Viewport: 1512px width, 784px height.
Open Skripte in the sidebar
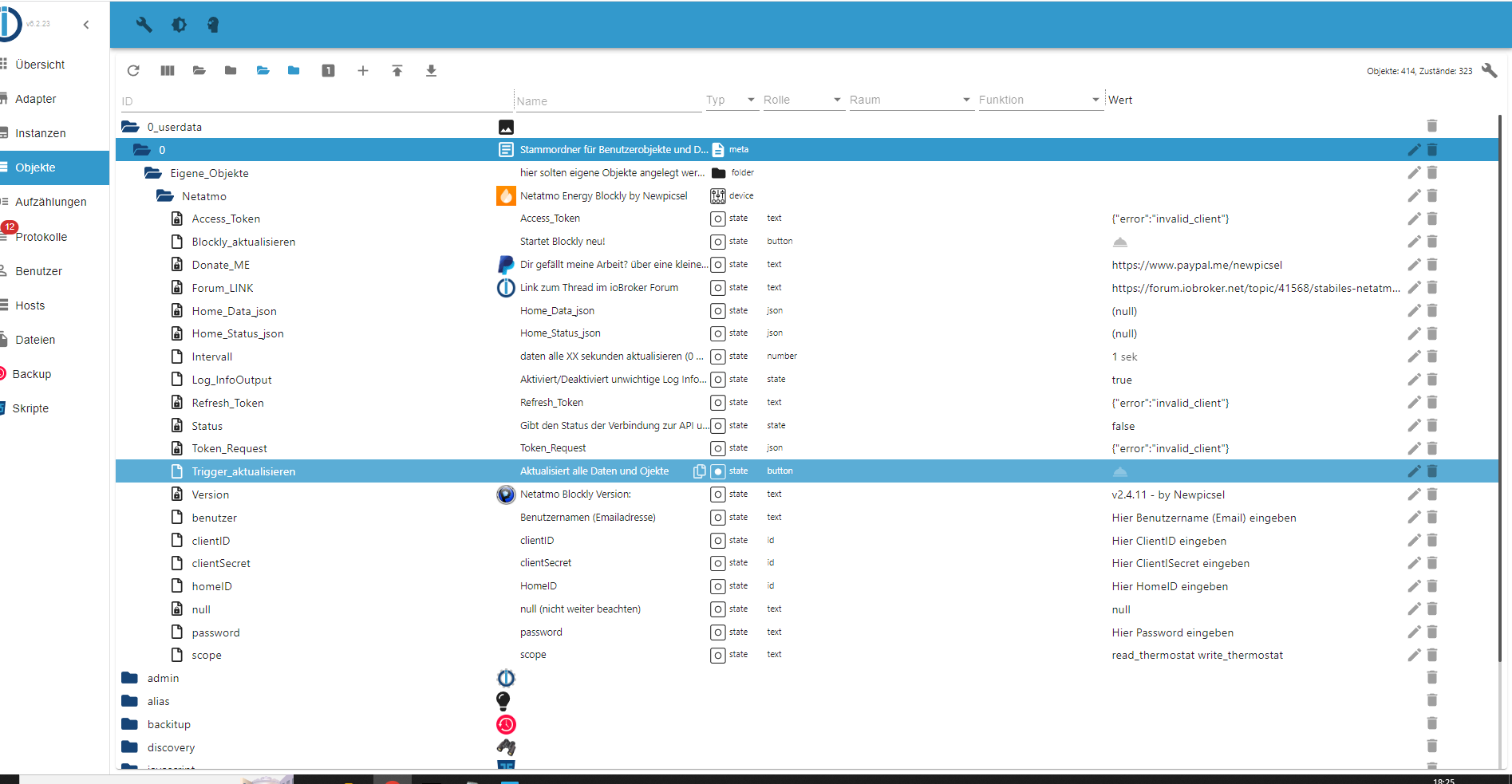coord(54,408)
